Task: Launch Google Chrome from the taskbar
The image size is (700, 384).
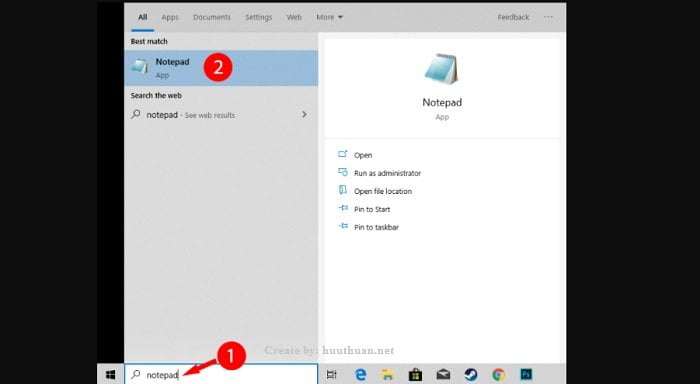Action: coord(498,375)
